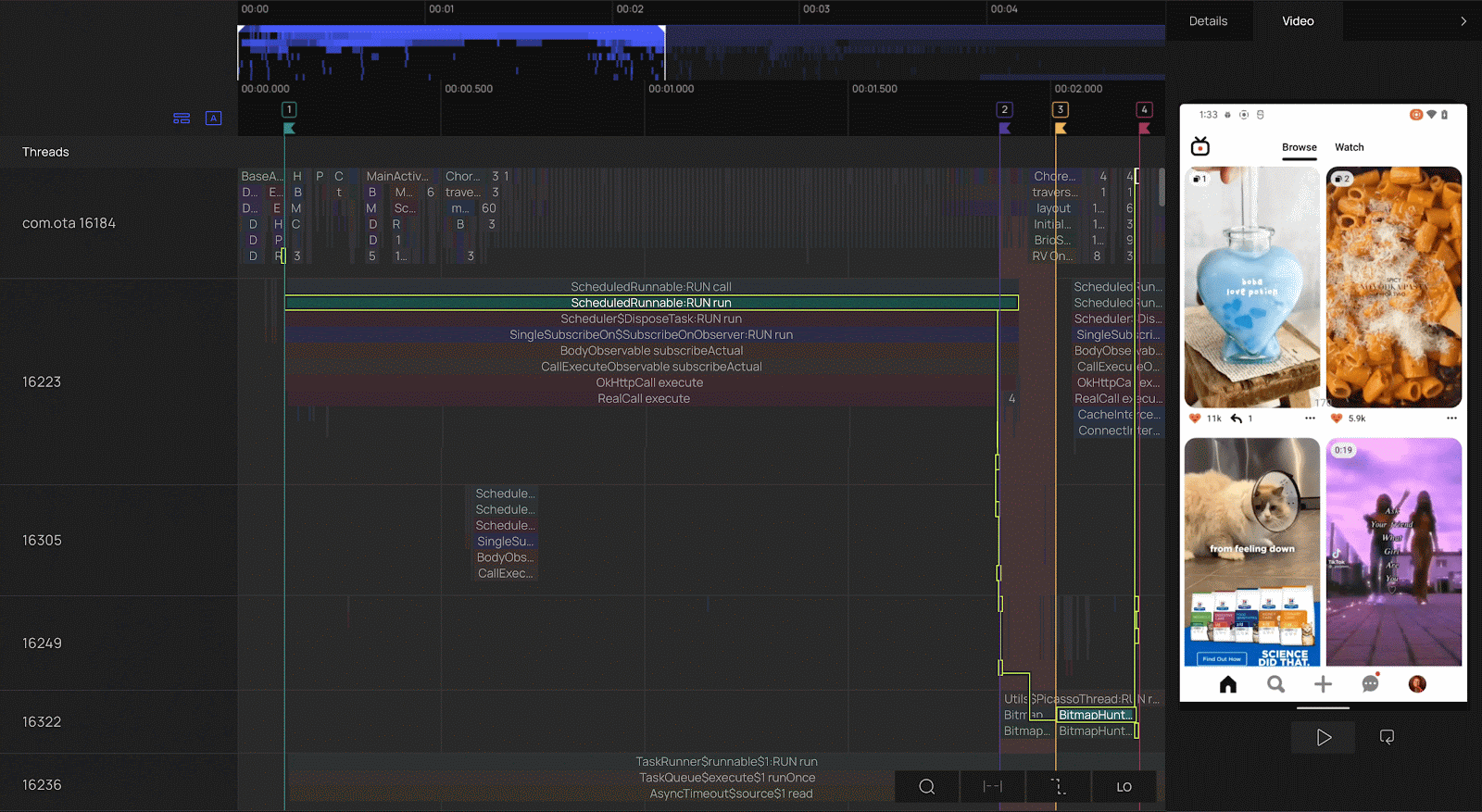Screen dimensions: 1482x812
Task: Click the highlighted ScheduledRunnable:RUN run bar
Action: coord(651,303)
